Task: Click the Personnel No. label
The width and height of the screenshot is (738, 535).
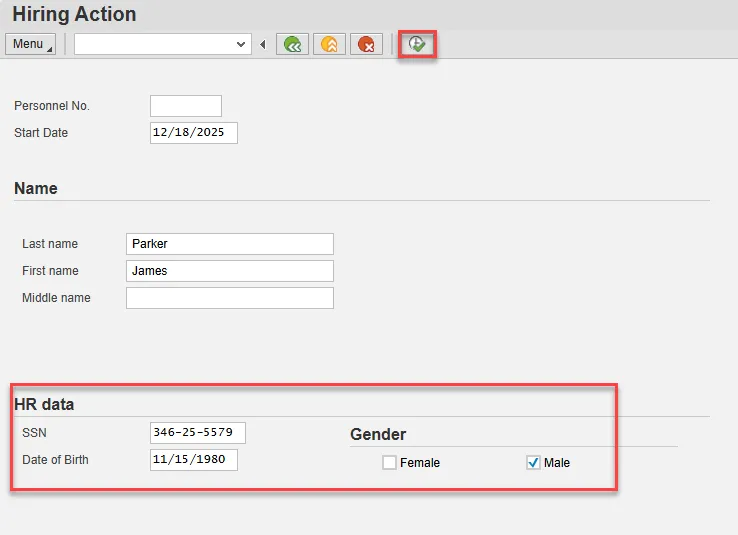Action: pyautogui.click(x=52, y=106)
